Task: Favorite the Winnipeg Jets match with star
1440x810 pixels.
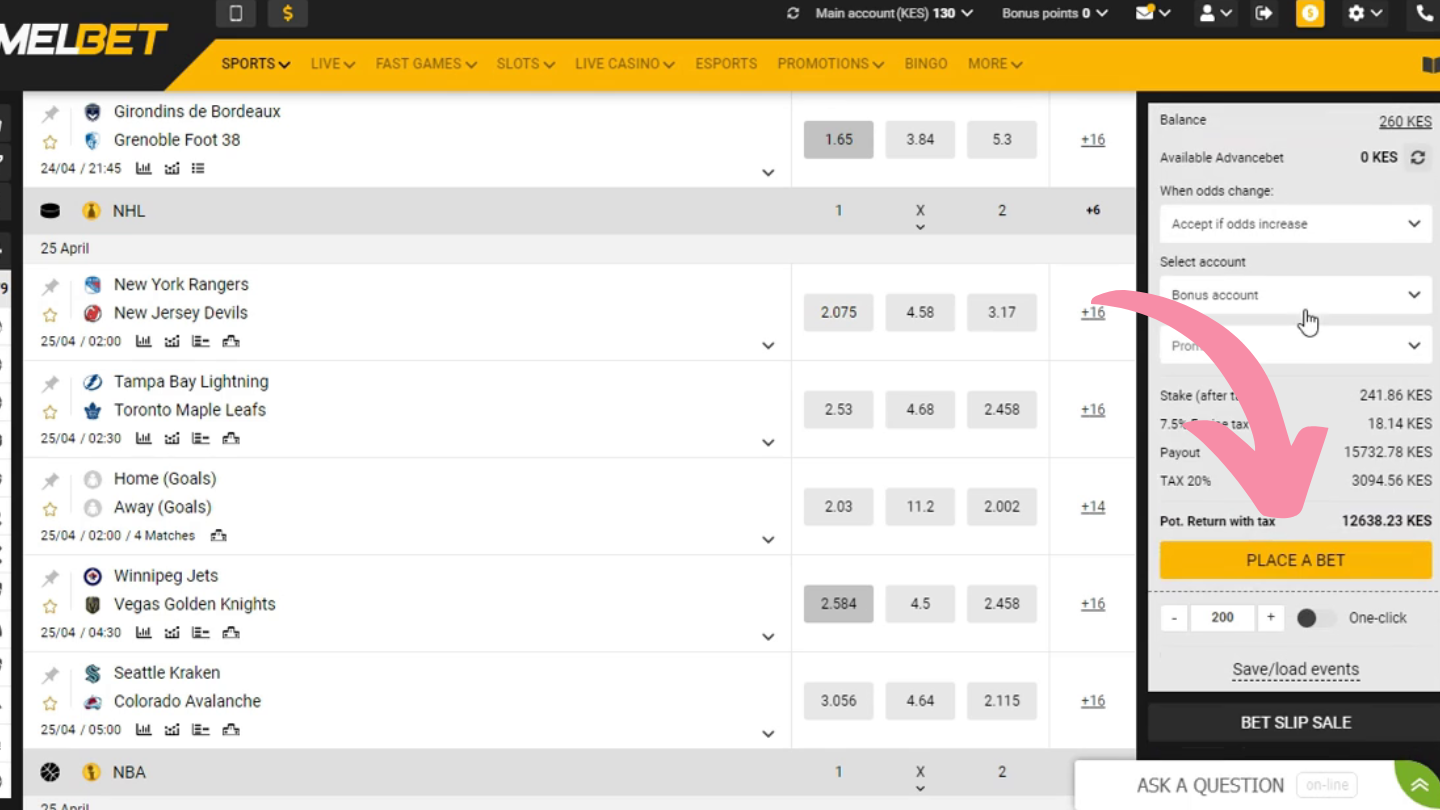Action: click(50, 606)
